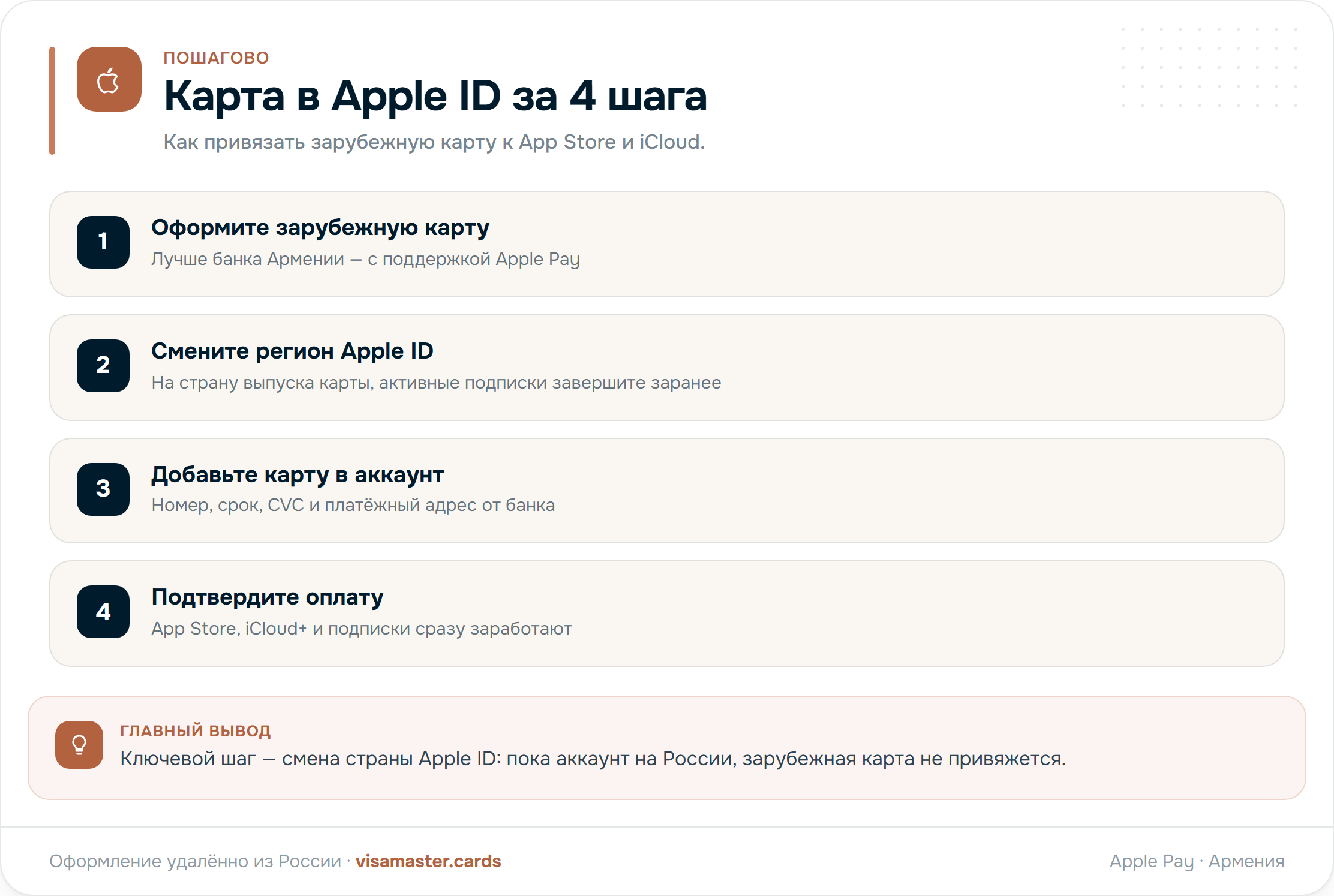Click subtitle 'Как привязать зарубежную карту к App Store и iCloud.'
The height and width of the screenshot is (896, 1334).
point(434,142)
